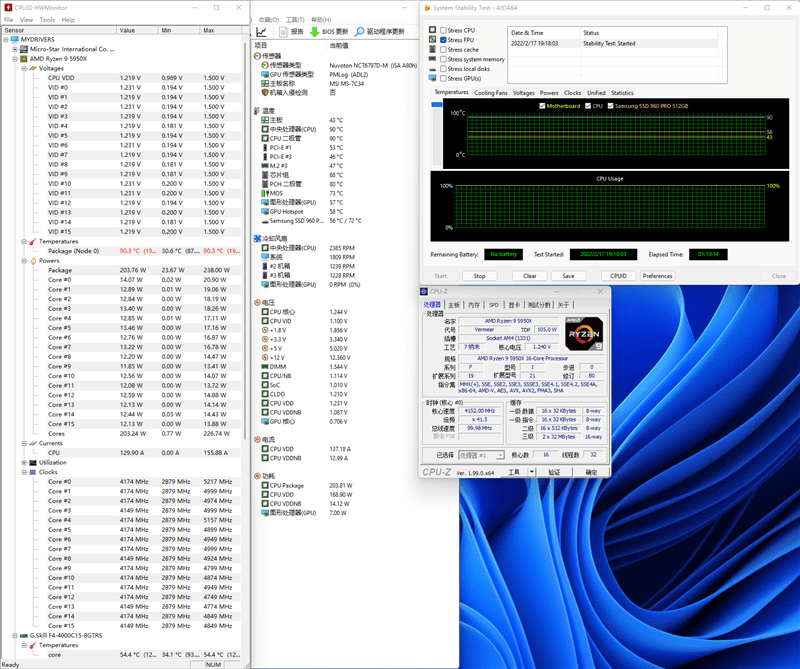
Task: Enable the Stress CPU checkbox
Action: click(443, 30)
